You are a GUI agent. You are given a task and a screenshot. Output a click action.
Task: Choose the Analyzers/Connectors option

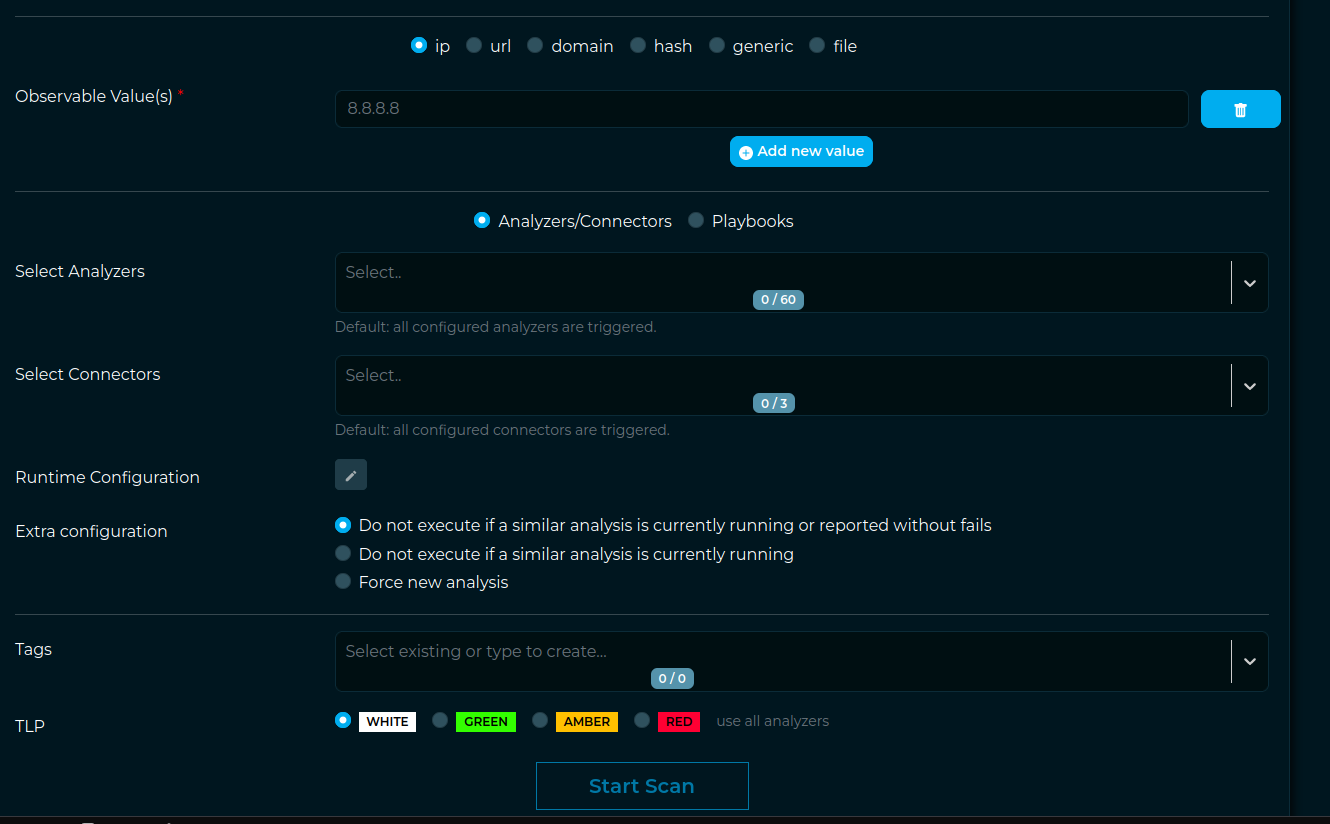(x=482, y=220)
